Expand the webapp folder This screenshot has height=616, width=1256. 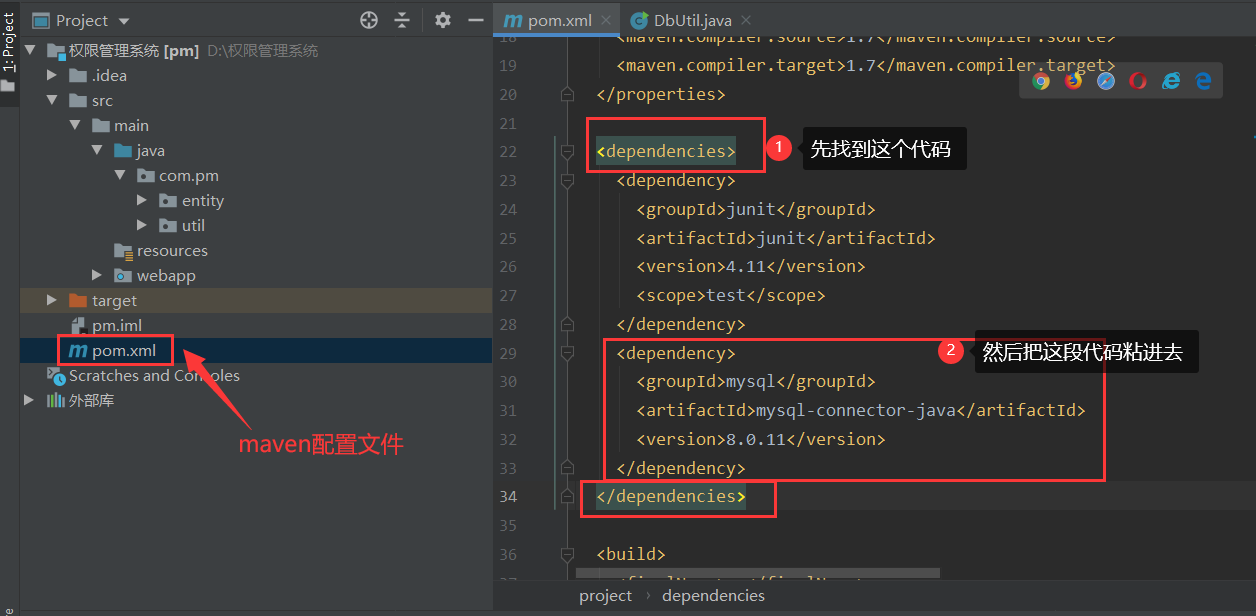(97, 275)
